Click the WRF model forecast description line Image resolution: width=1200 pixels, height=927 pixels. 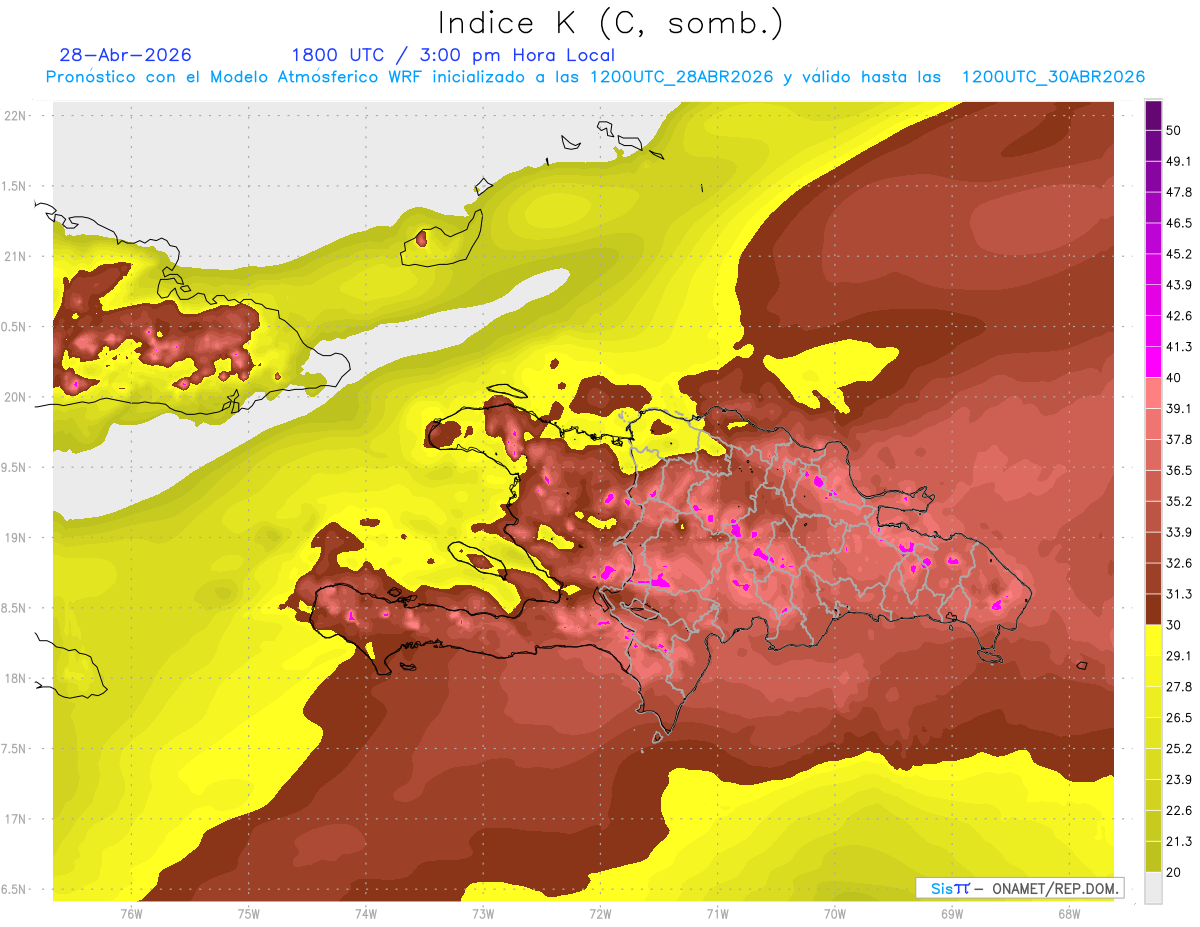pyautogui.click(x=595, y=77)
